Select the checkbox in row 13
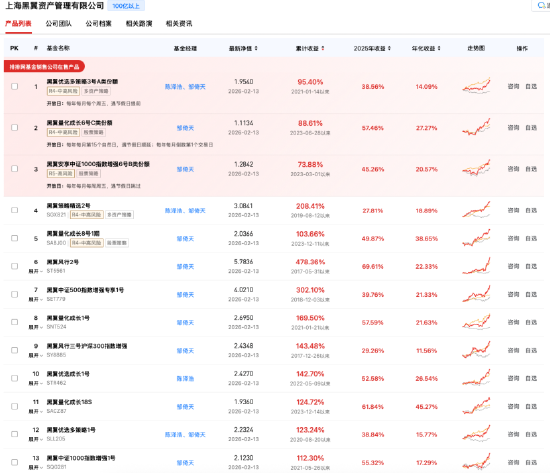 coord(14,462)
